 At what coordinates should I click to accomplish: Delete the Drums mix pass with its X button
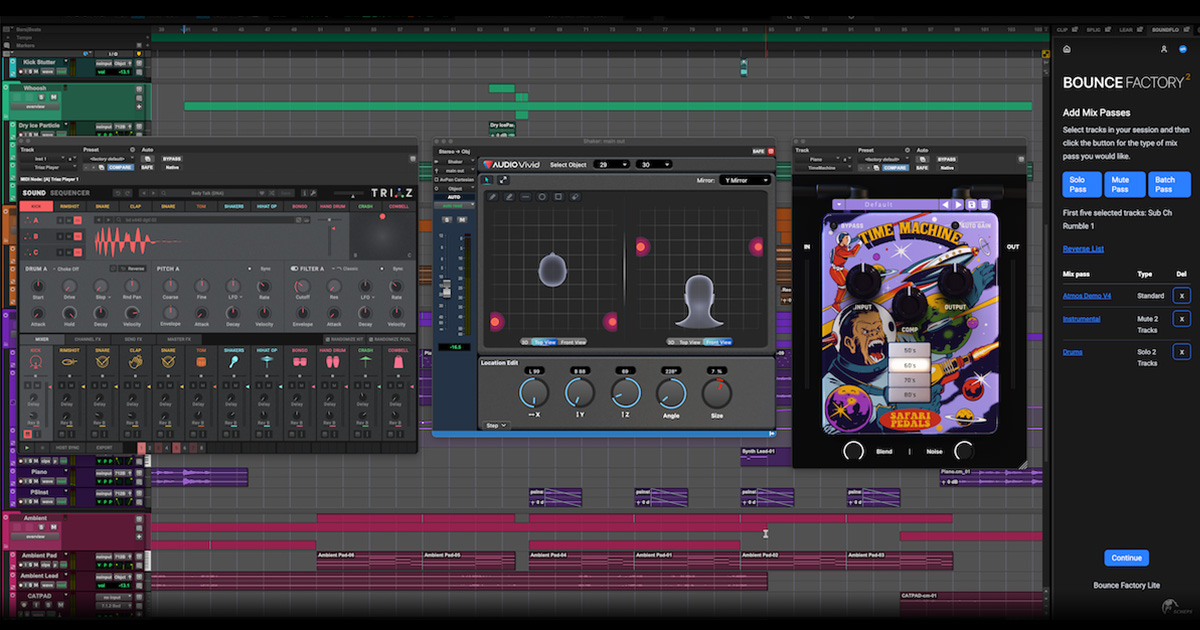coord(1180,351)
